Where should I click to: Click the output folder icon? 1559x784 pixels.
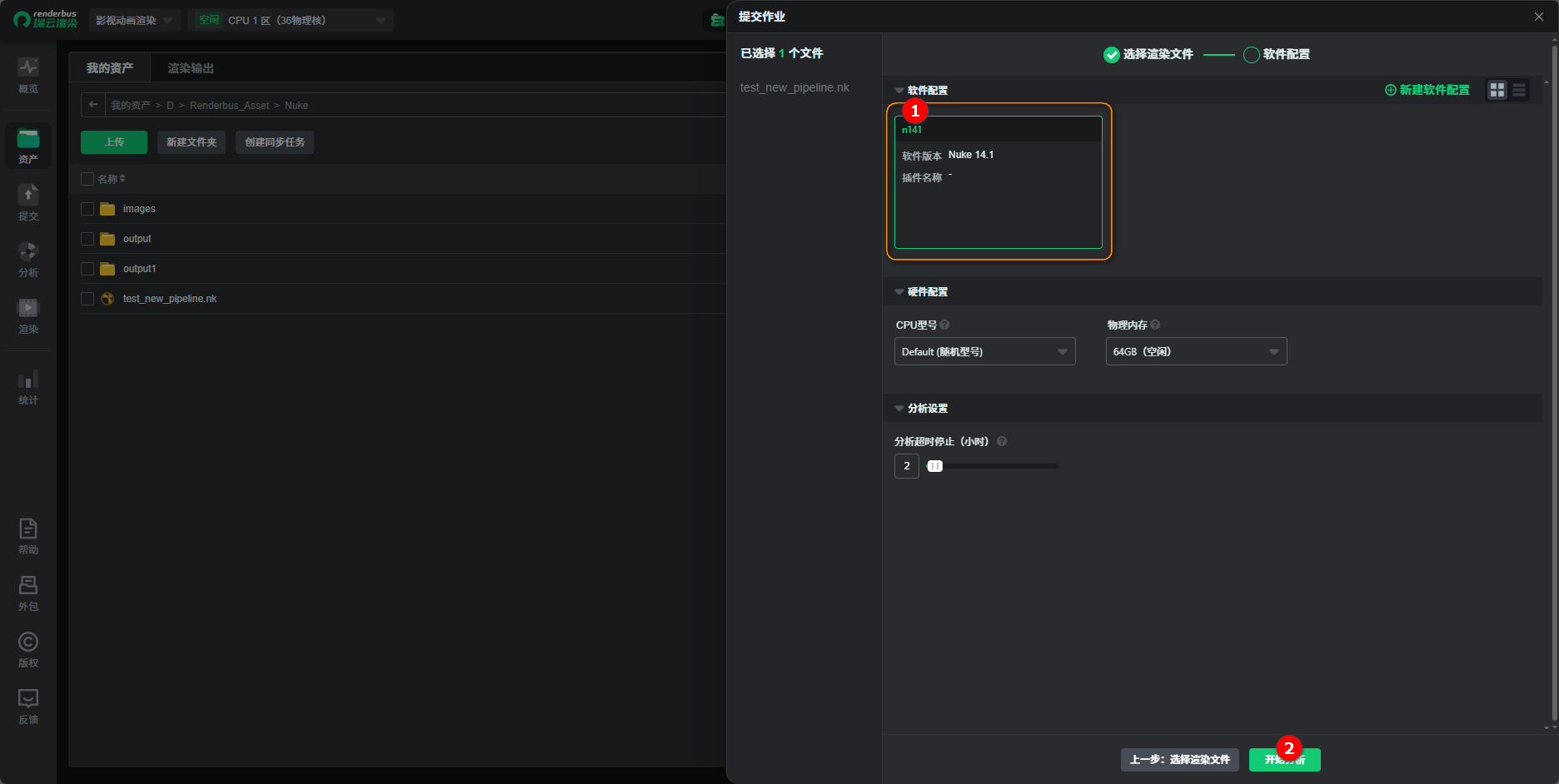point(107,239)
